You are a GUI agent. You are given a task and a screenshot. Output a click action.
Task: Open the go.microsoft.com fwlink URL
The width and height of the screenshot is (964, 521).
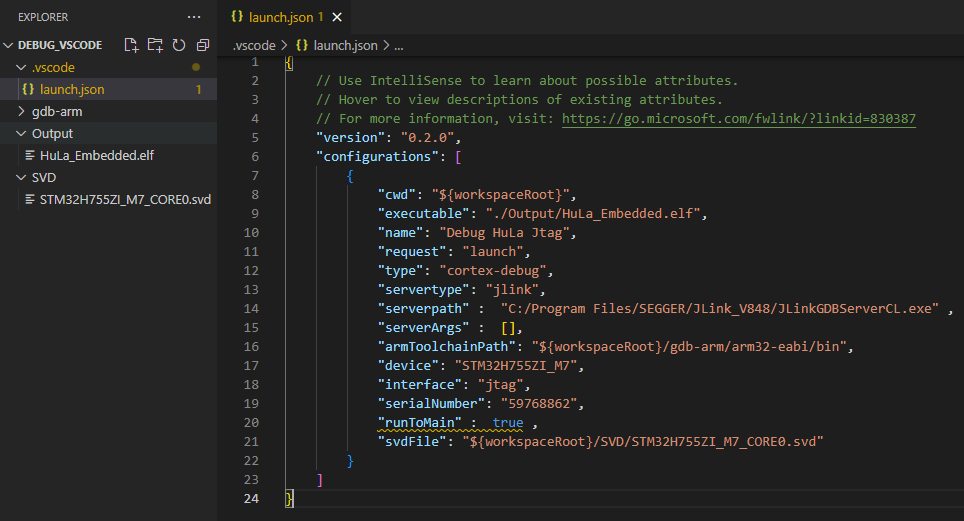(x=739, y=118)
